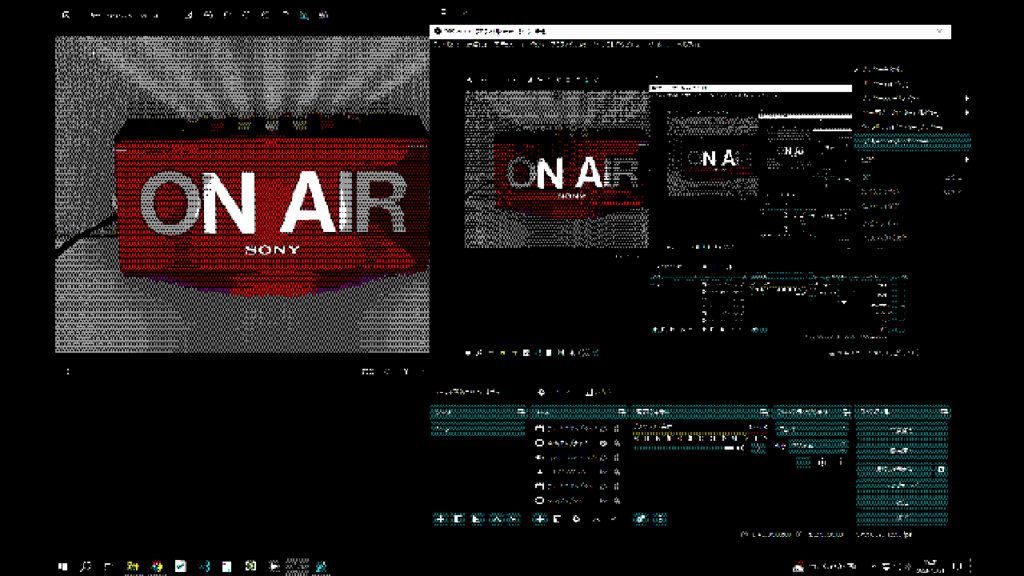This screenshot has height=576, width=1024.
Task: Add a configurable transition with the plus icon
Action: (x=803, y=462)
